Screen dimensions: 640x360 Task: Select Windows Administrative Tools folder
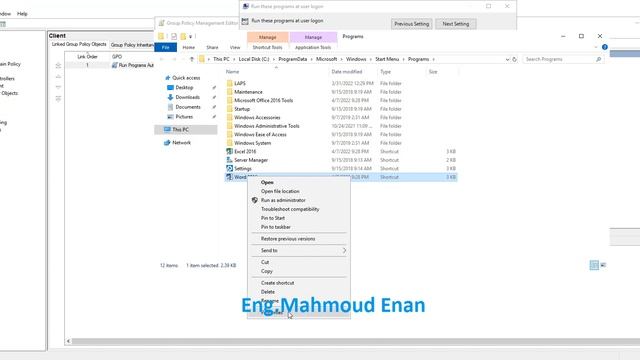click(x=267, y=126)
